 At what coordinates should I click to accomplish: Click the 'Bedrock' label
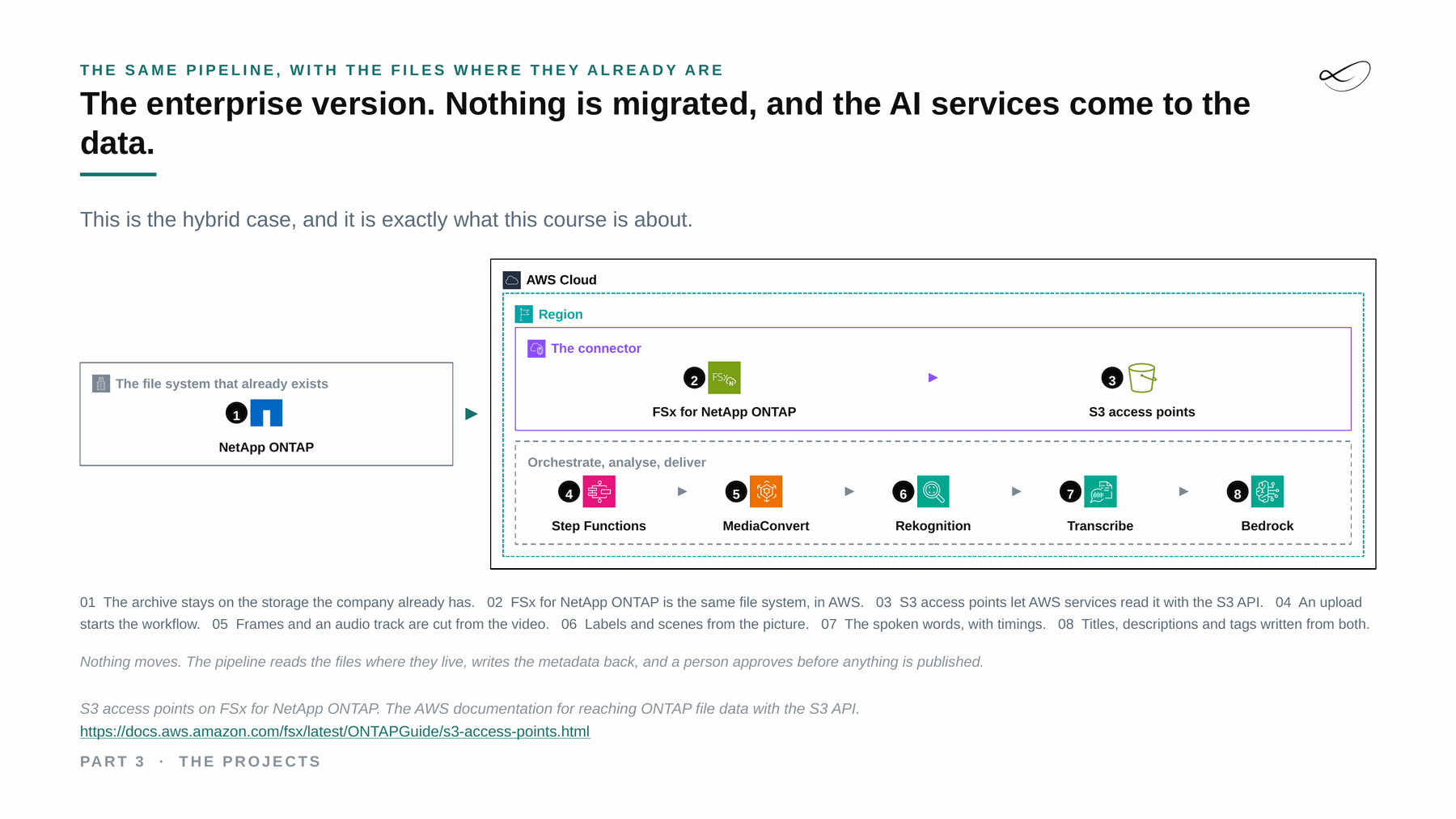(1268, 526)
